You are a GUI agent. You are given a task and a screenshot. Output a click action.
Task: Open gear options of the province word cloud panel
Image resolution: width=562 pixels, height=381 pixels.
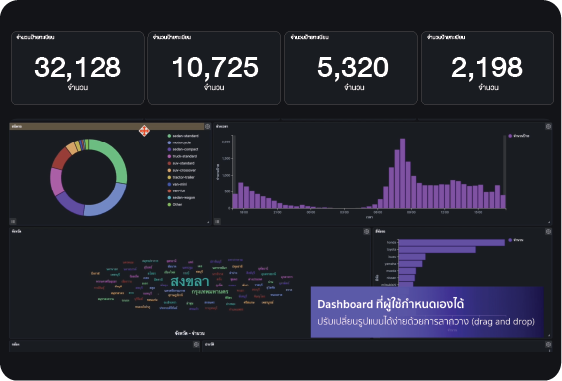pos(366,232)
